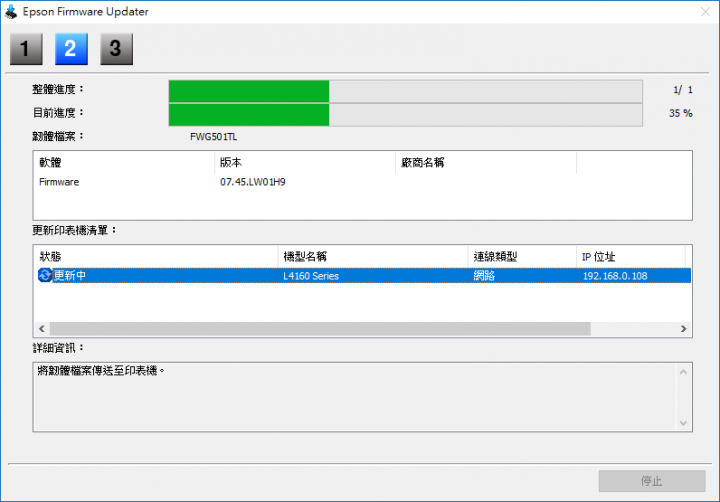Click the firmware file name FWG501TL
The height and width of the screenshot is (502, 720).
pos(214,137)
